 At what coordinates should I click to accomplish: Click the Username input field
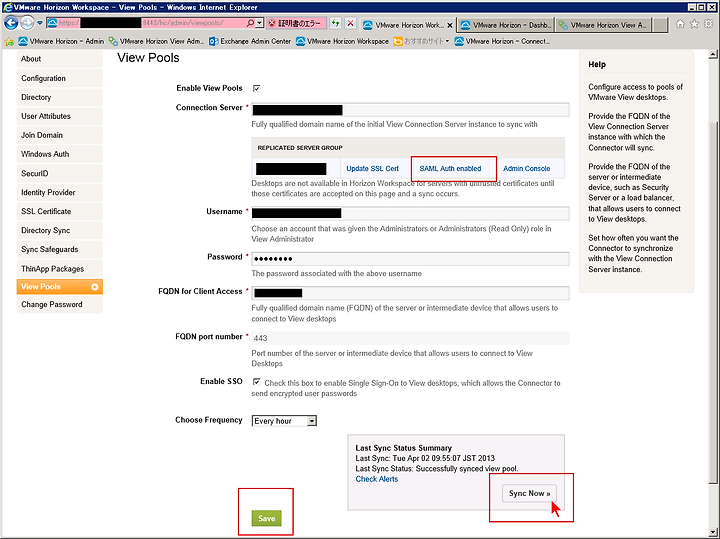point(410,213)
